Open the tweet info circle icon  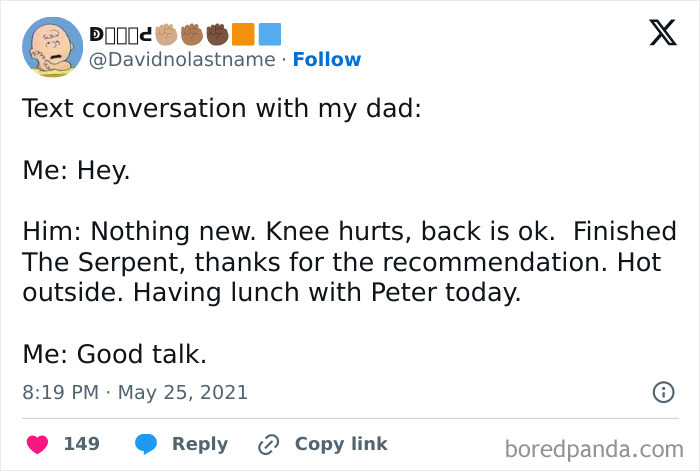[663, 393]
